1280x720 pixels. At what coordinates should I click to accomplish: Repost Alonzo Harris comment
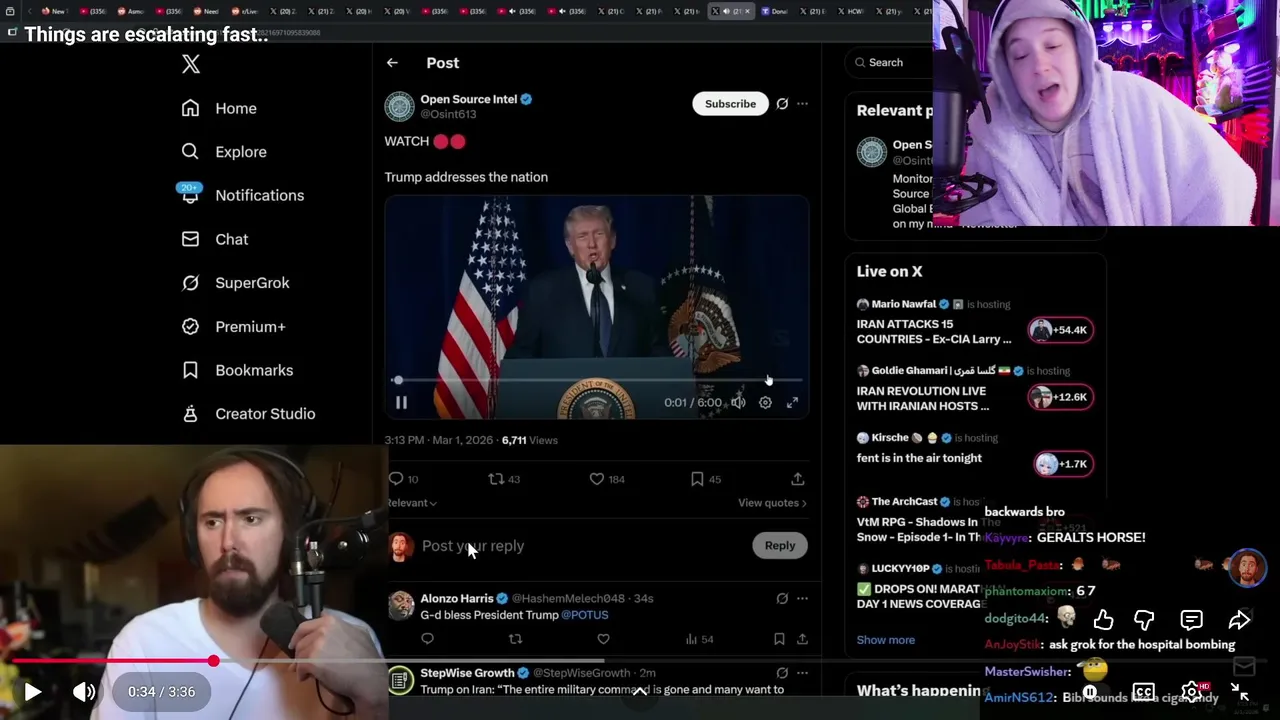coord(515,639)
